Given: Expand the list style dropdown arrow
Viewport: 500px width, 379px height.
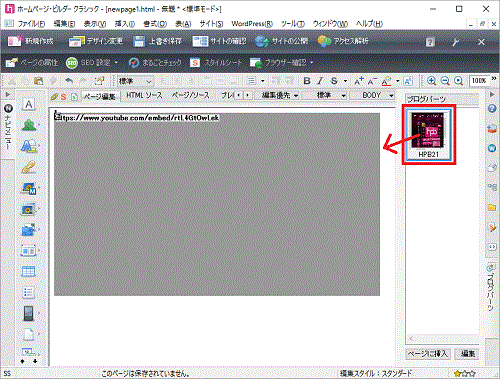Looking at the screenshot, I should pyautogui.click(x=263, y=81).
